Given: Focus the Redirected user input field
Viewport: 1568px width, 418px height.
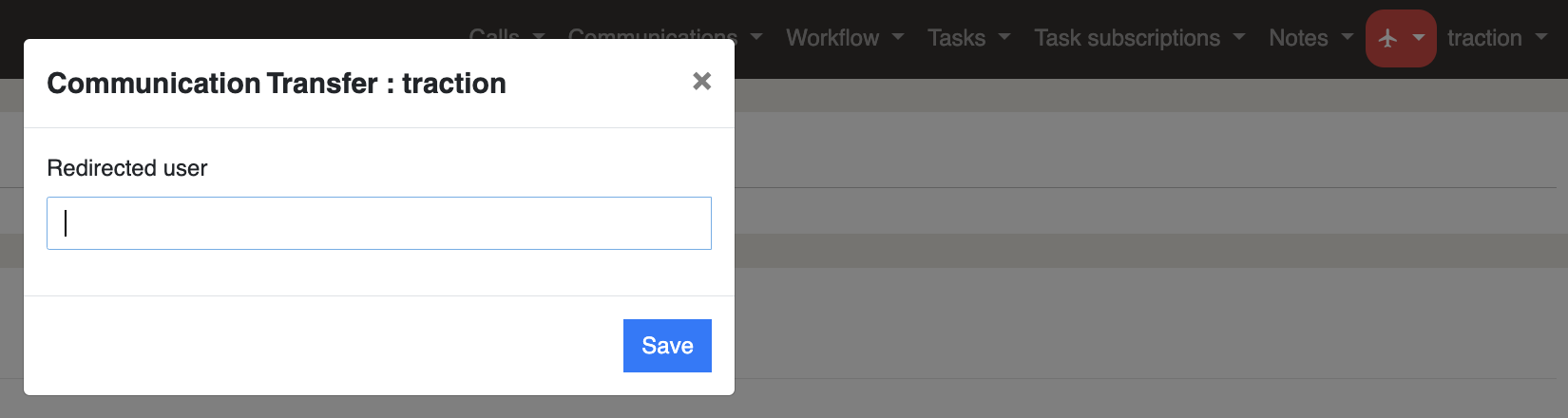Looking at the screenshot, I should point(379,223).
